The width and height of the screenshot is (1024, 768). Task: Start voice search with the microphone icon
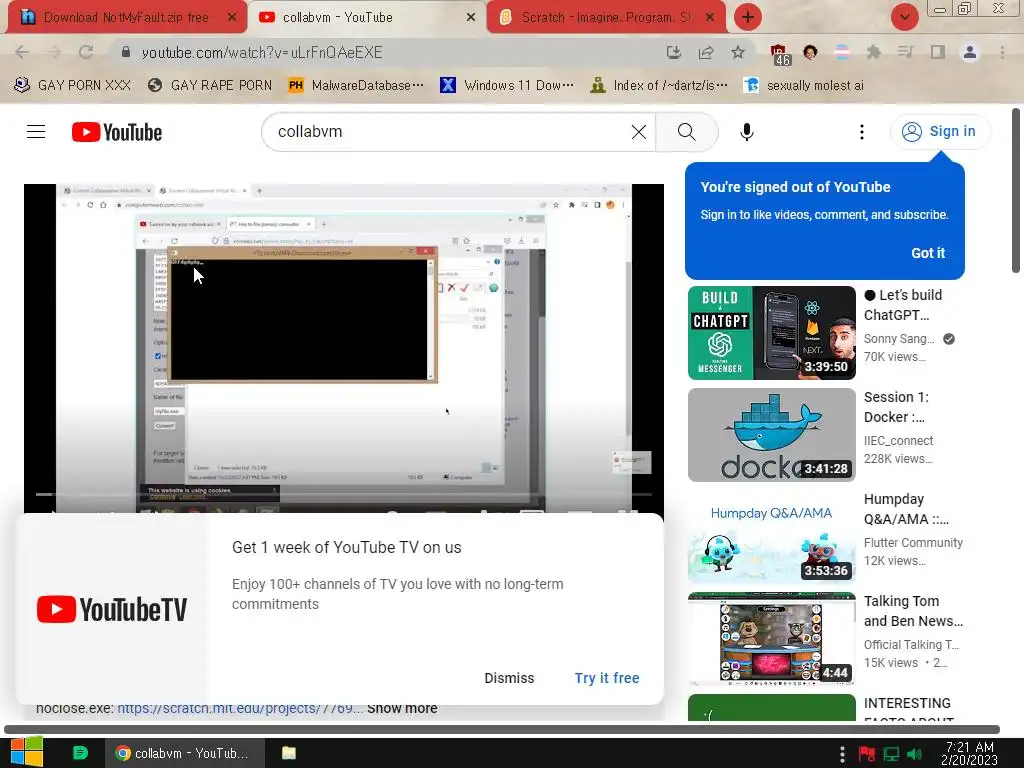746,132
